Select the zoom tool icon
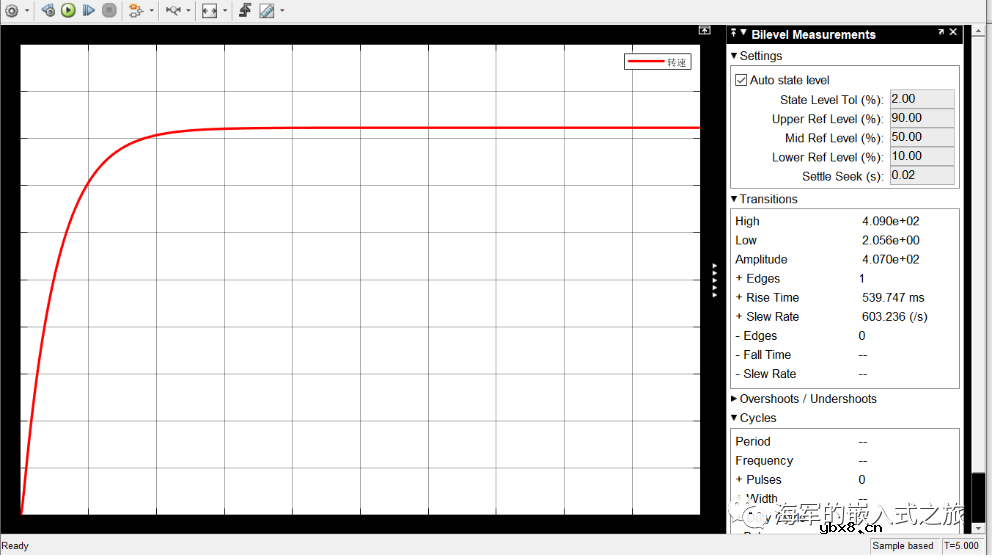 click(173, 11)
